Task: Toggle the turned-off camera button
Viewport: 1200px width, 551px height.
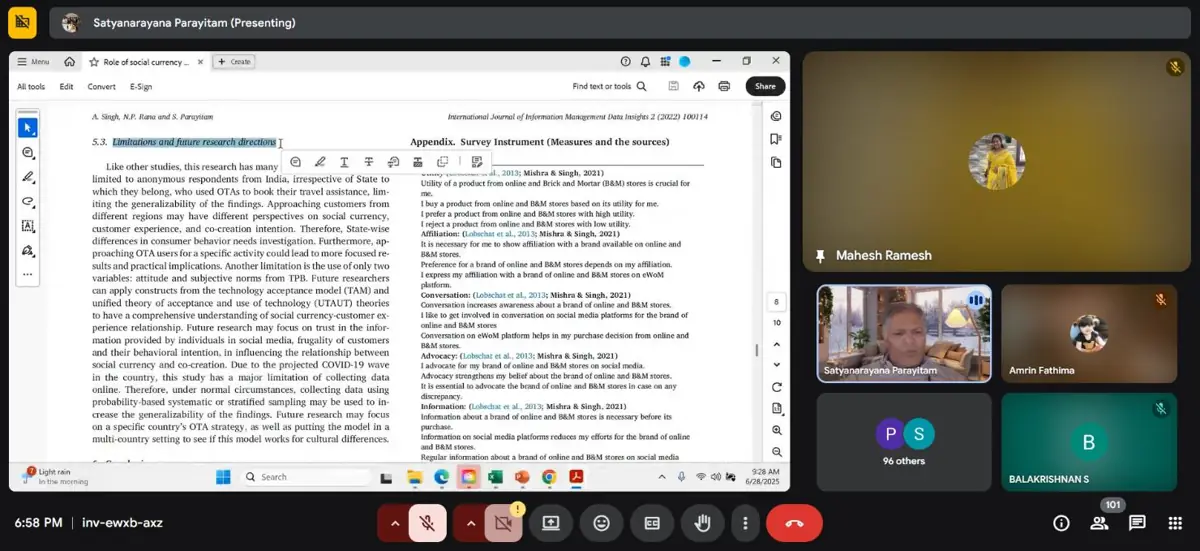Action: coord(505,522)
